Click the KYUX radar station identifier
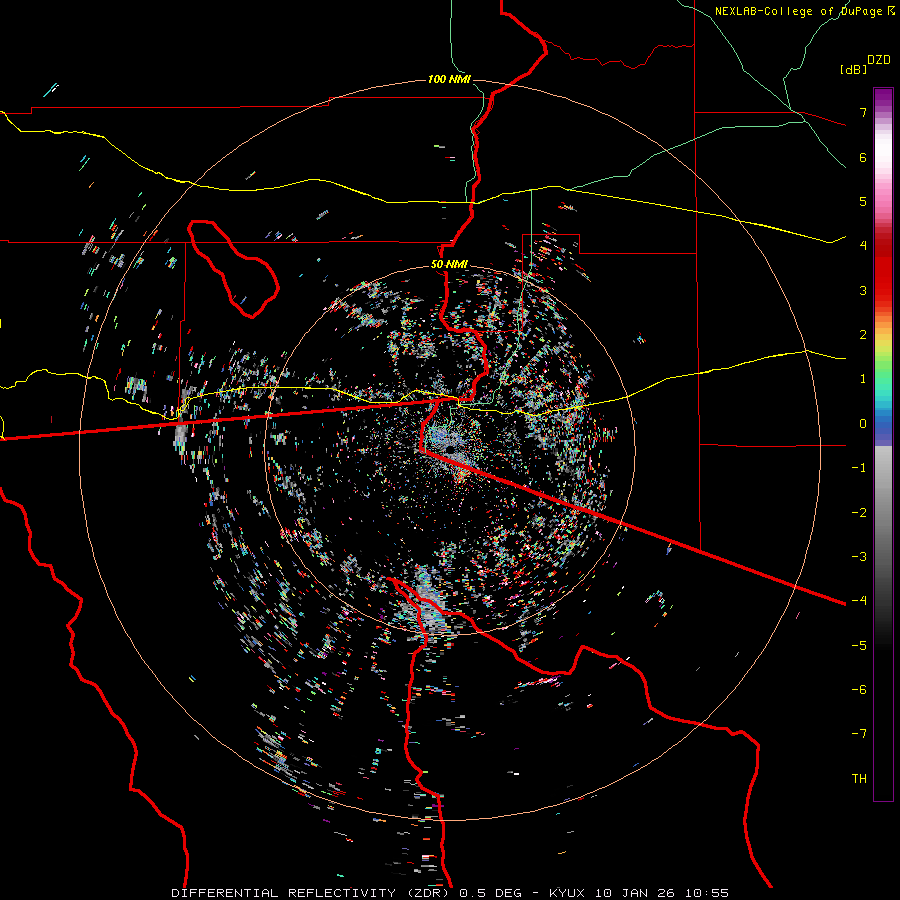The height and width of the screenshot is (900, 900). pyautogui.click(x=567, y=893)
